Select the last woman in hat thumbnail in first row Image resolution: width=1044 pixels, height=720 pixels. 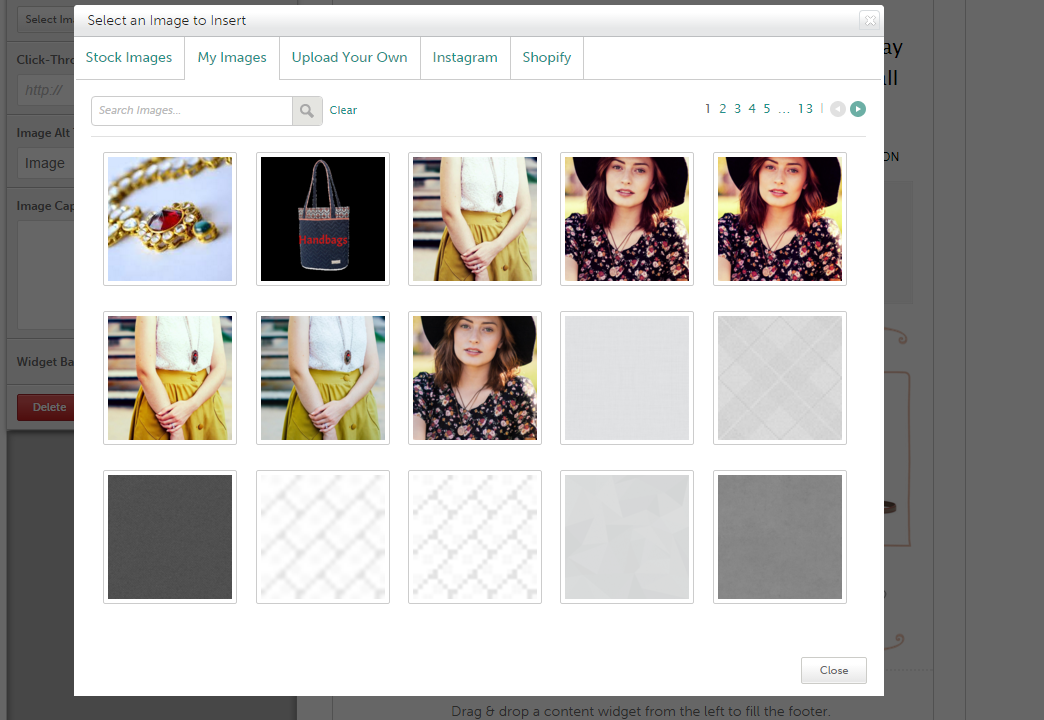780,219
